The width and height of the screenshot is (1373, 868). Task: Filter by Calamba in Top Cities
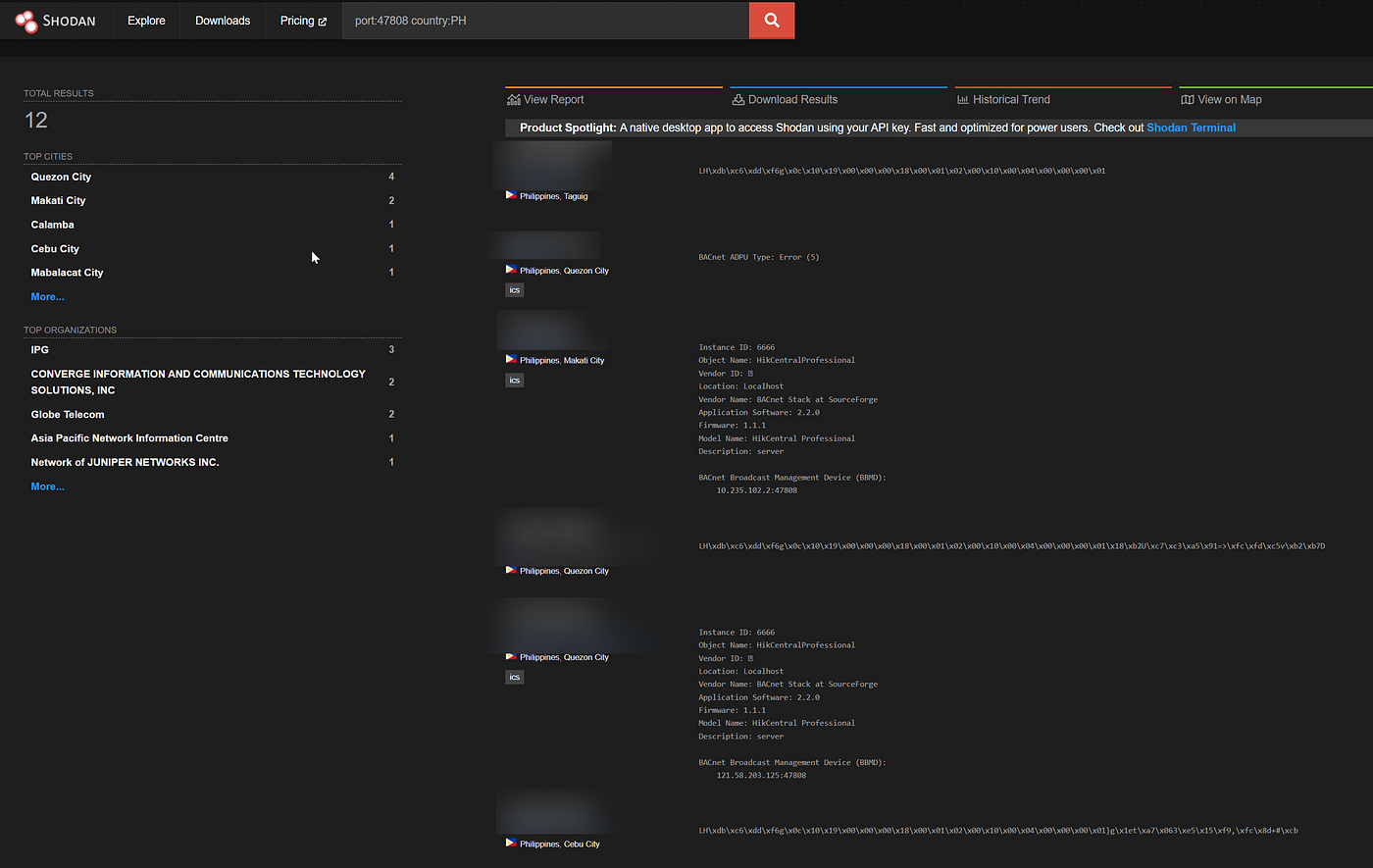pos(52,225)
